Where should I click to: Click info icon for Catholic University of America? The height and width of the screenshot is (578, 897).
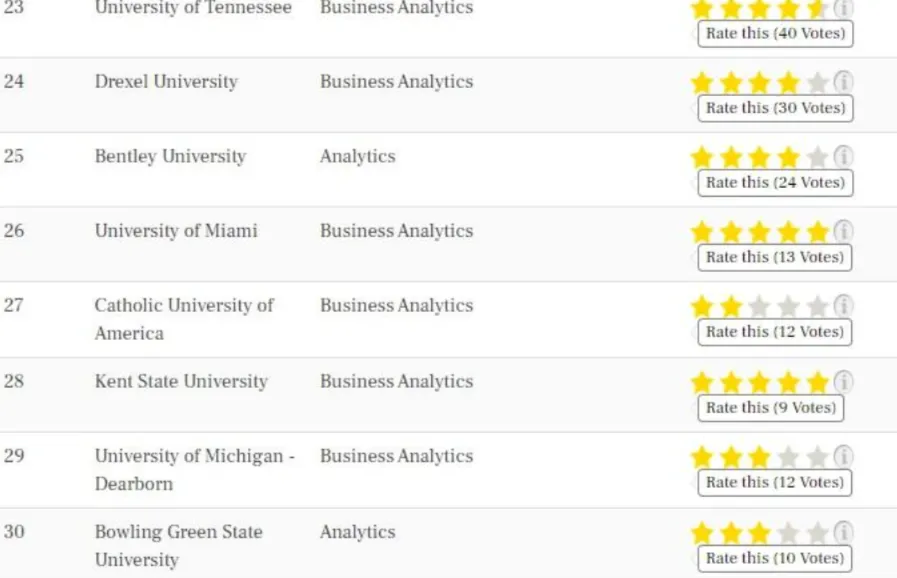click(x=844, y=306)
